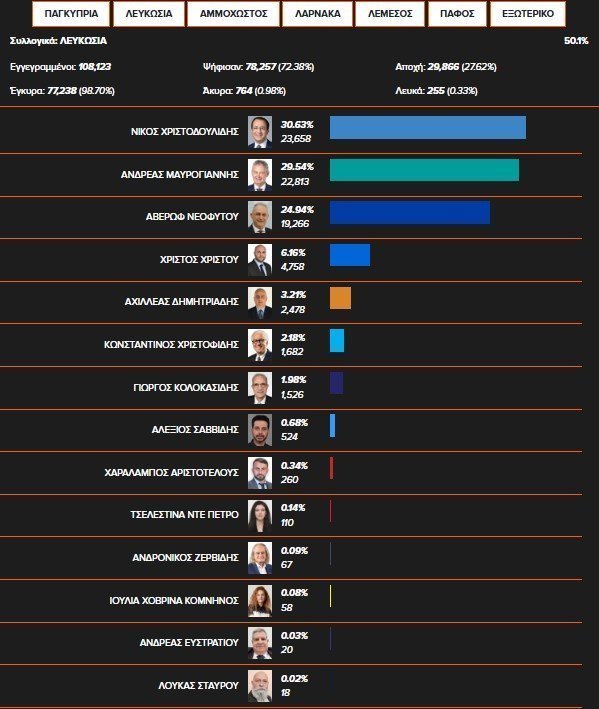Switch to the ΛΕΥΚΩΣΙΑ tab

click(x=149, y=14)
